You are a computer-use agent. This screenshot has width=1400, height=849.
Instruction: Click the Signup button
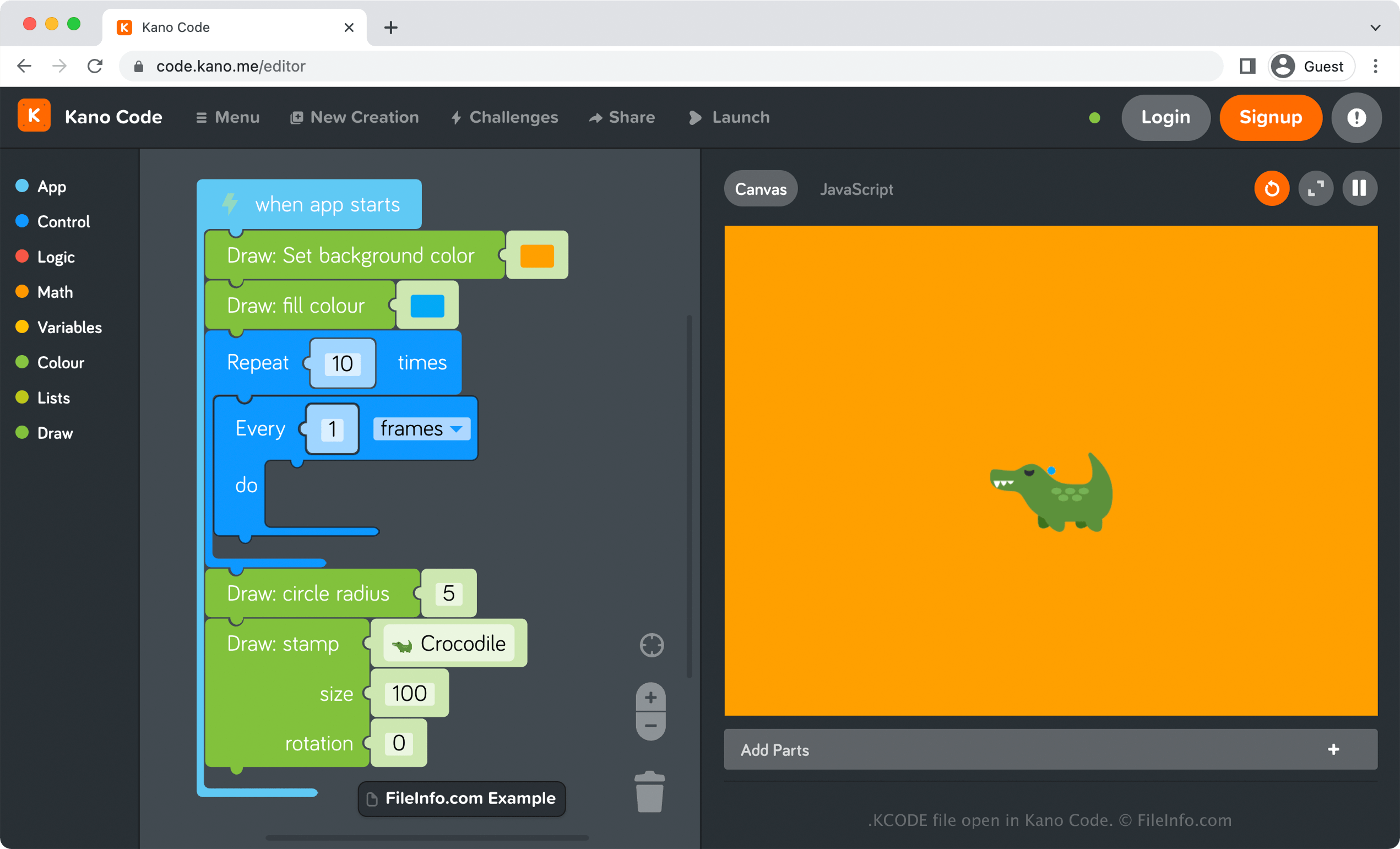pyautogui.click(x=1270, y=118)
